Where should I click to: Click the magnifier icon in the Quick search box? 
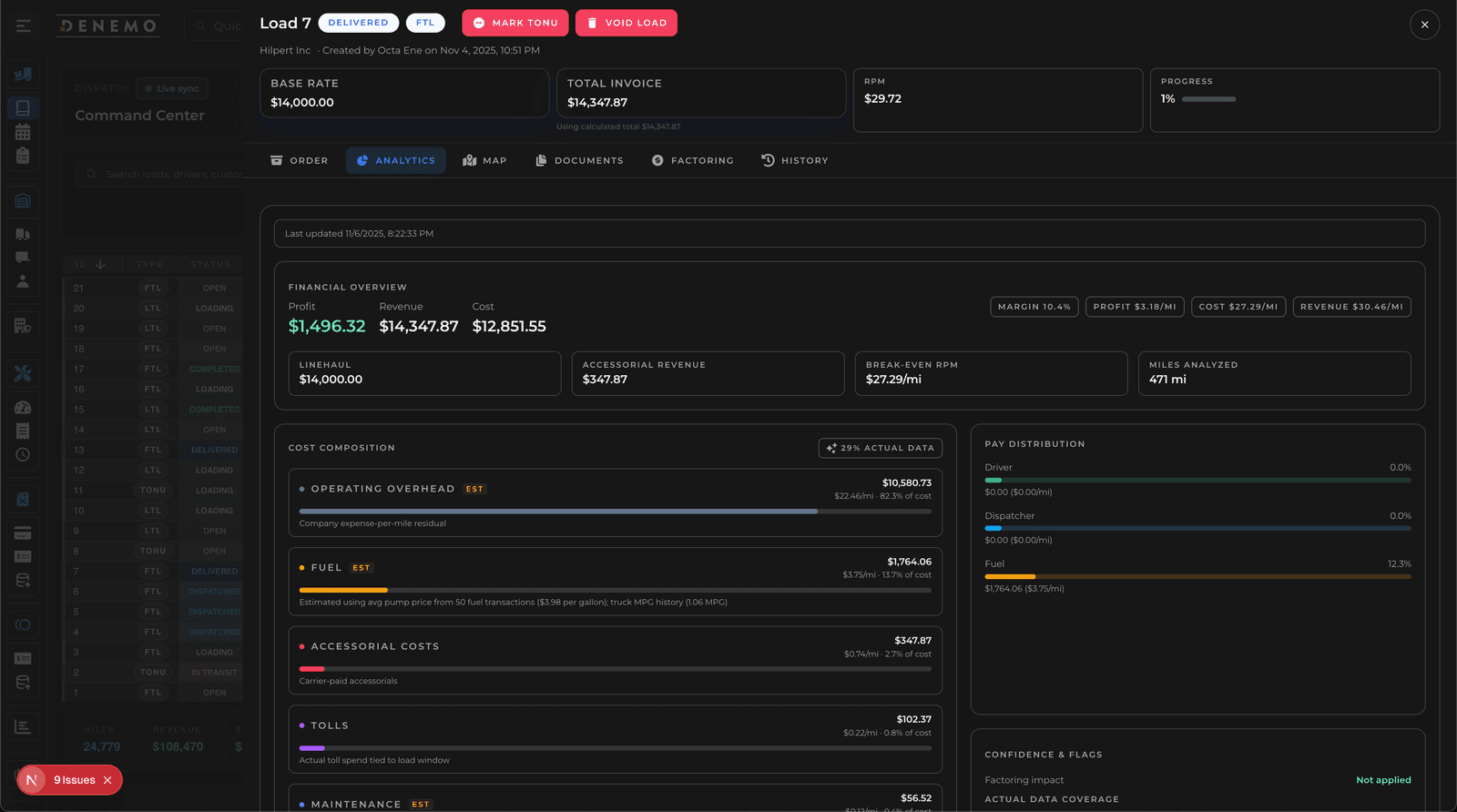coord(201,25)
